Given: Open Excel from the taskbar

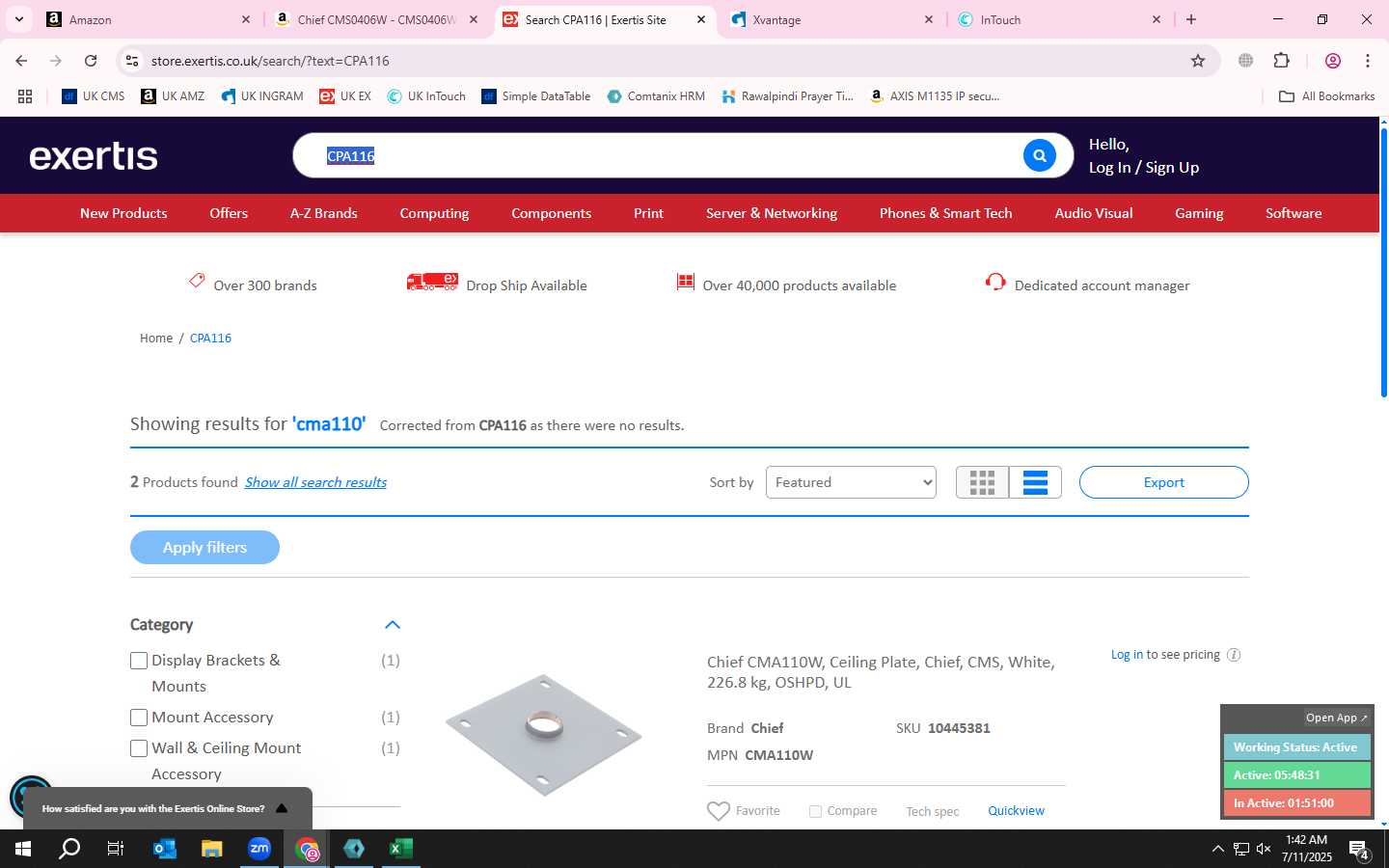Looking at the screenshot, I should coord(401,849).
